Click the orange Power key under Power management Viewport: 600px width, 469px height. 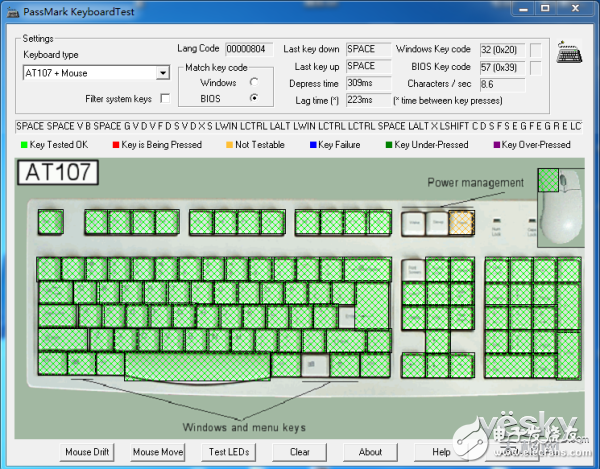pos(461,223)
